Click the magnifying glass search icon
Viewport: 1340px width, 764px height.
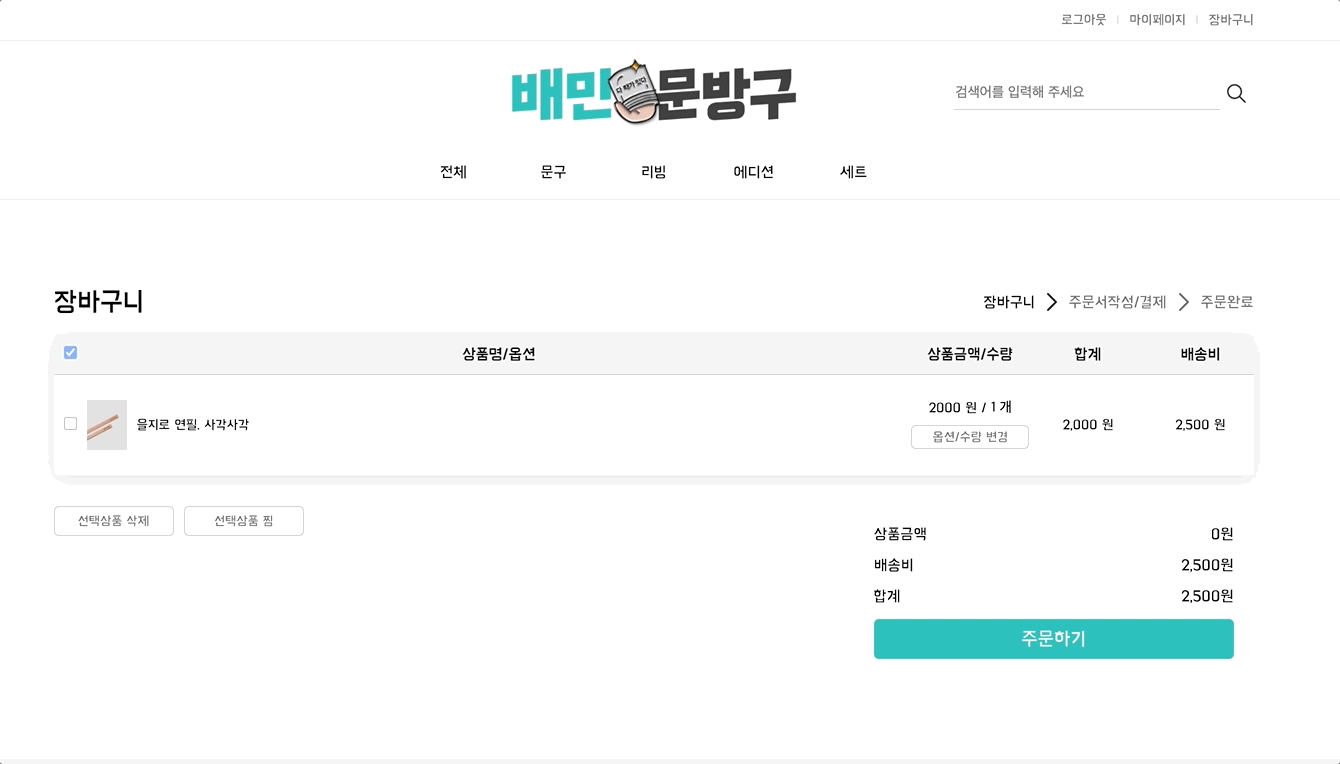coord(1236,94)
